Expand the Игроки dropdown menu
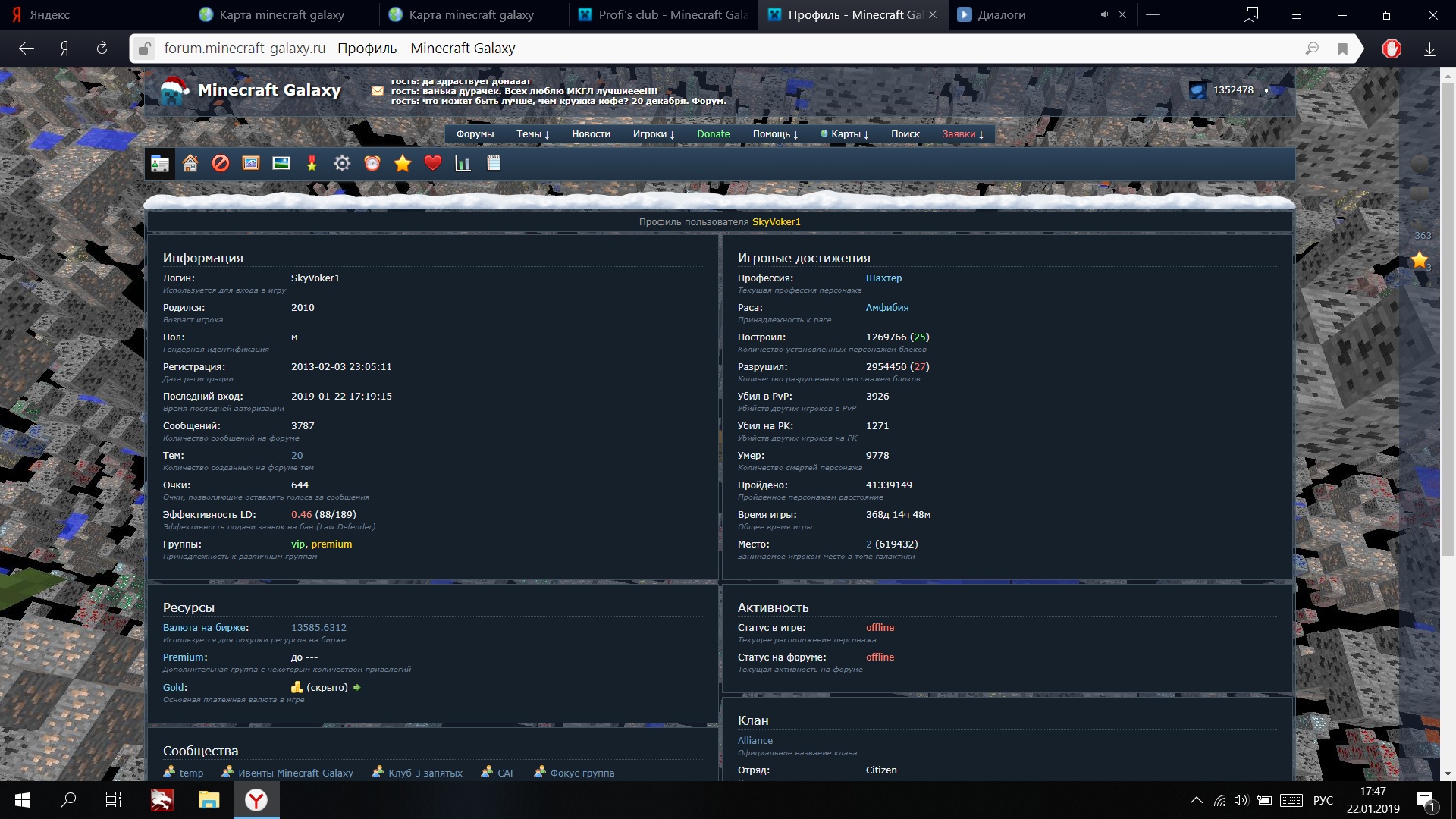Screen dimensions: 1456x819 [654, 134]
